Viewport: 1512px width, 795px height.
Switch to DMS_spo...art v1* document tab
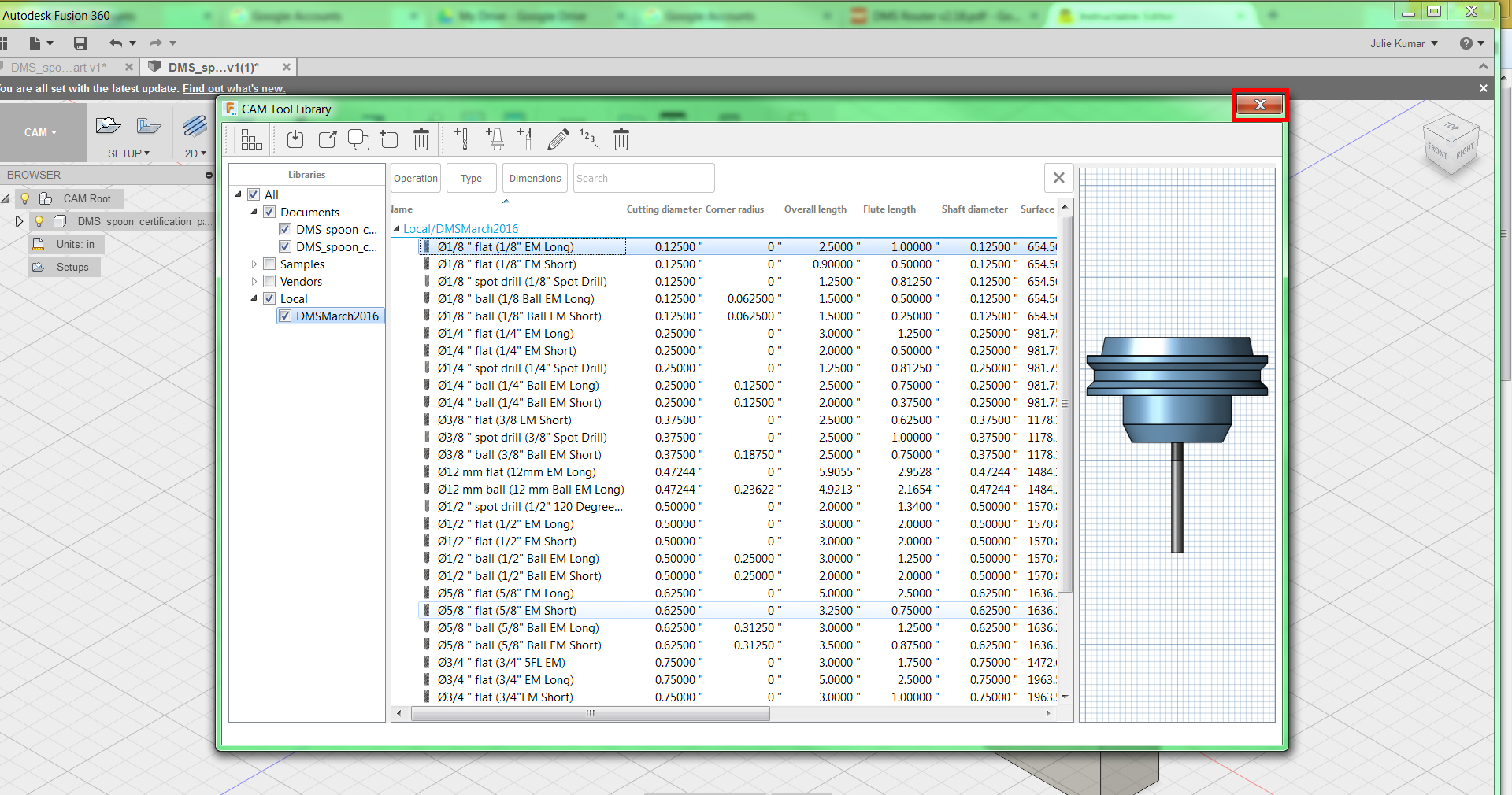[x=58, y=68]
